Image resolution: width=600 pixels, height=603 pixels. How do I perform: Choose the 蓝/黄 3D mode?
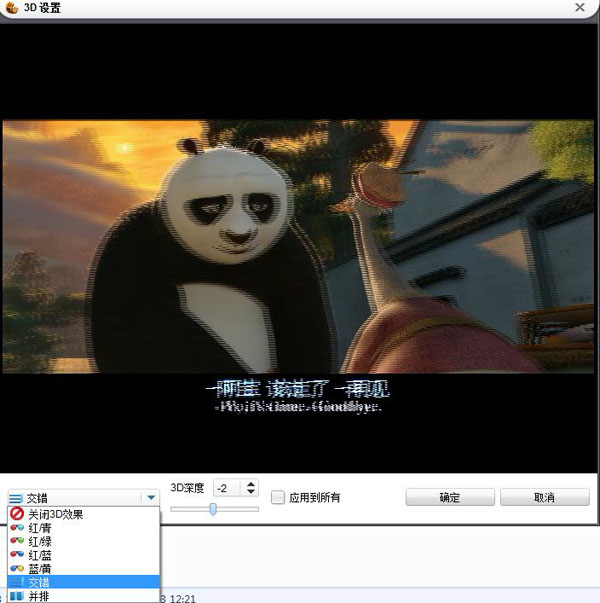click(83, 568)
